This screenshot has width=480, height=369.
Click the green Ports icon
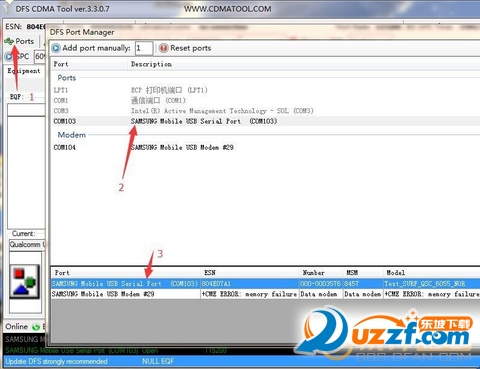[9, 41]
